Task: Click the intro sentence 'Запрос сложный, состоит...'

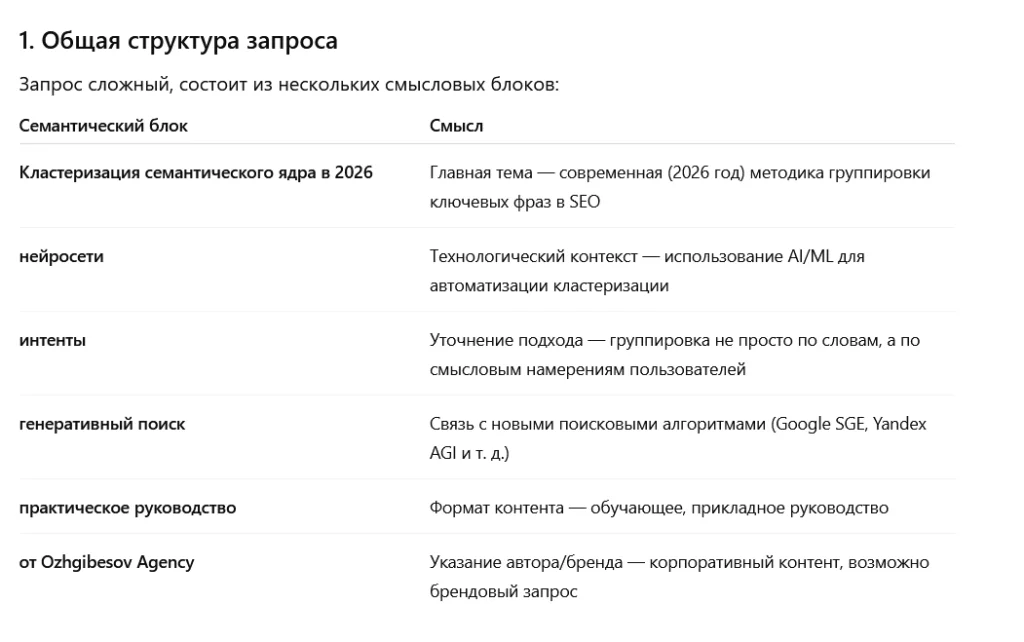Action: point(289,85)
